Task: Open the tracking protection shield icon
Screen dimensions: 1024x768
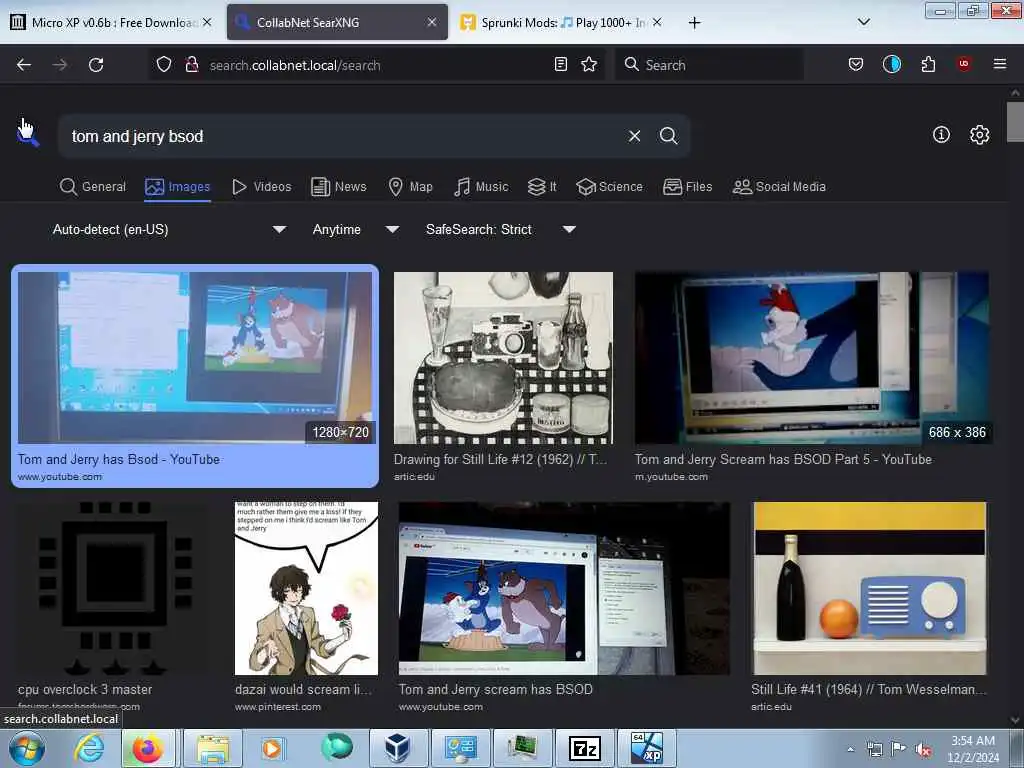Action: 164,65
